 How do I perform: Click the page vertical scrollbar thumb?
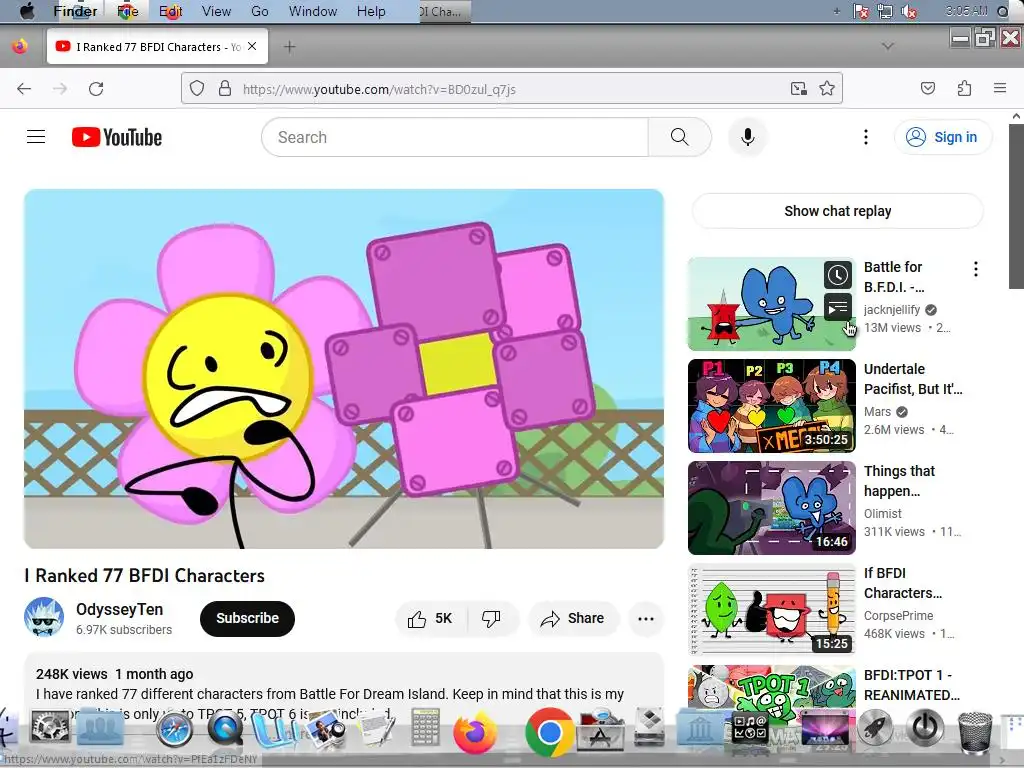point(1016,206)
